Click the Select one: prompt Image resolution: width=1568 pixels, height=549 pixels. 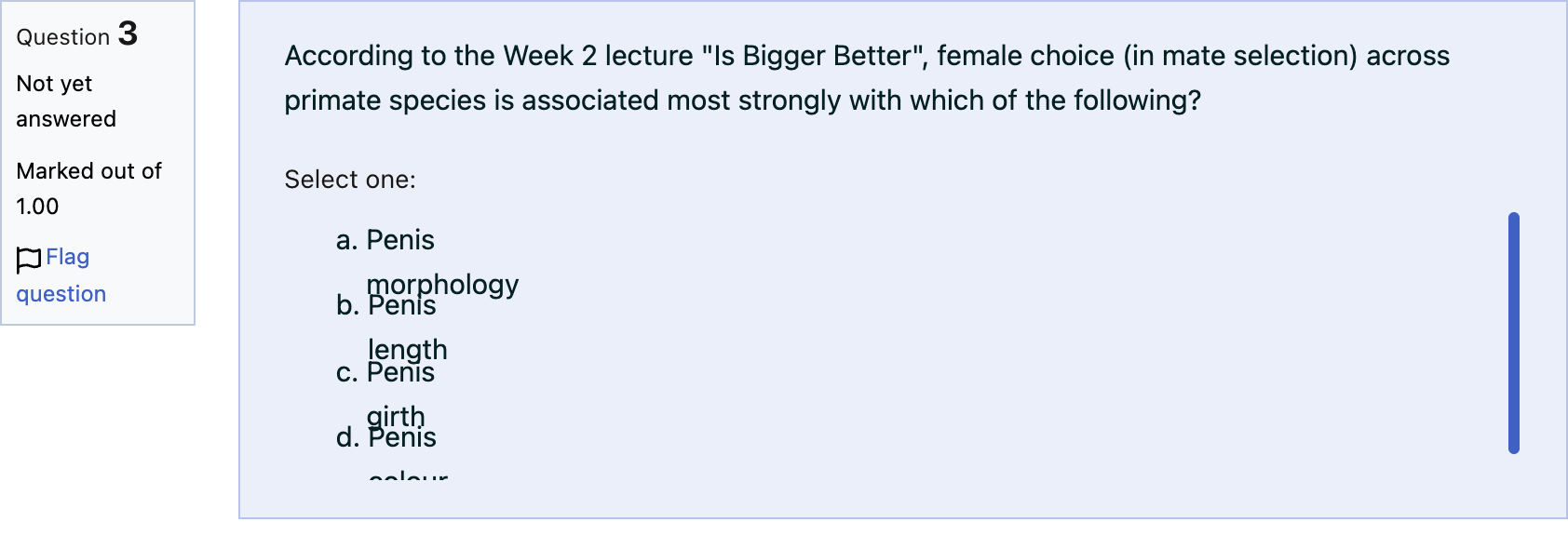pos(350,180)
